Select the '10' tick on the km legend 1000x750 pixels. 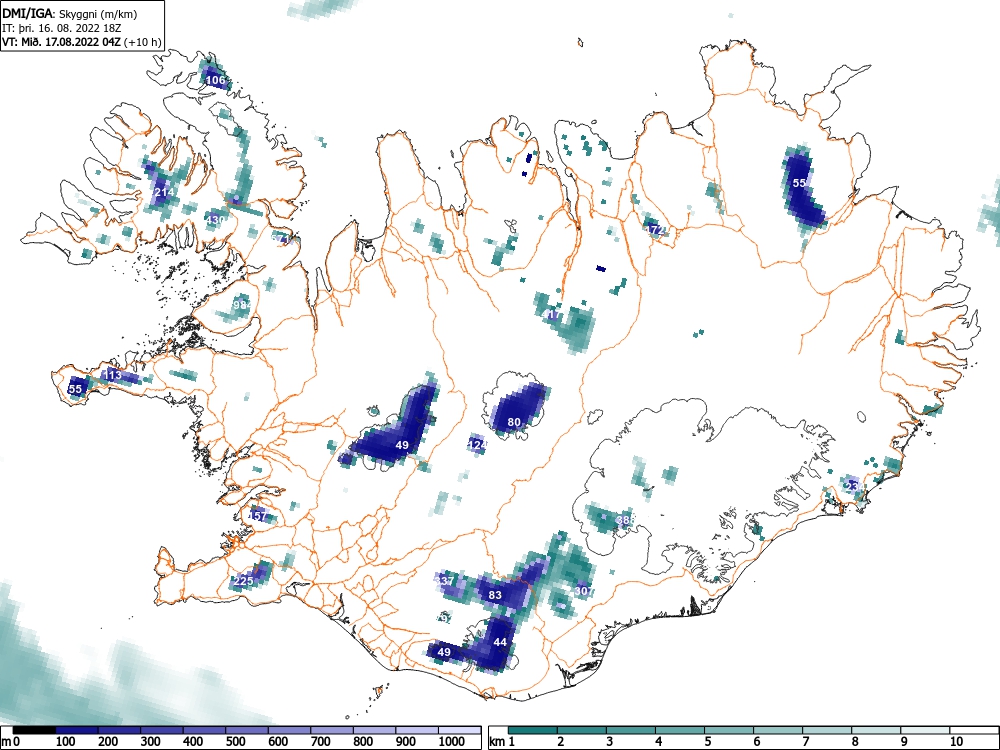(x=956, y=742)
